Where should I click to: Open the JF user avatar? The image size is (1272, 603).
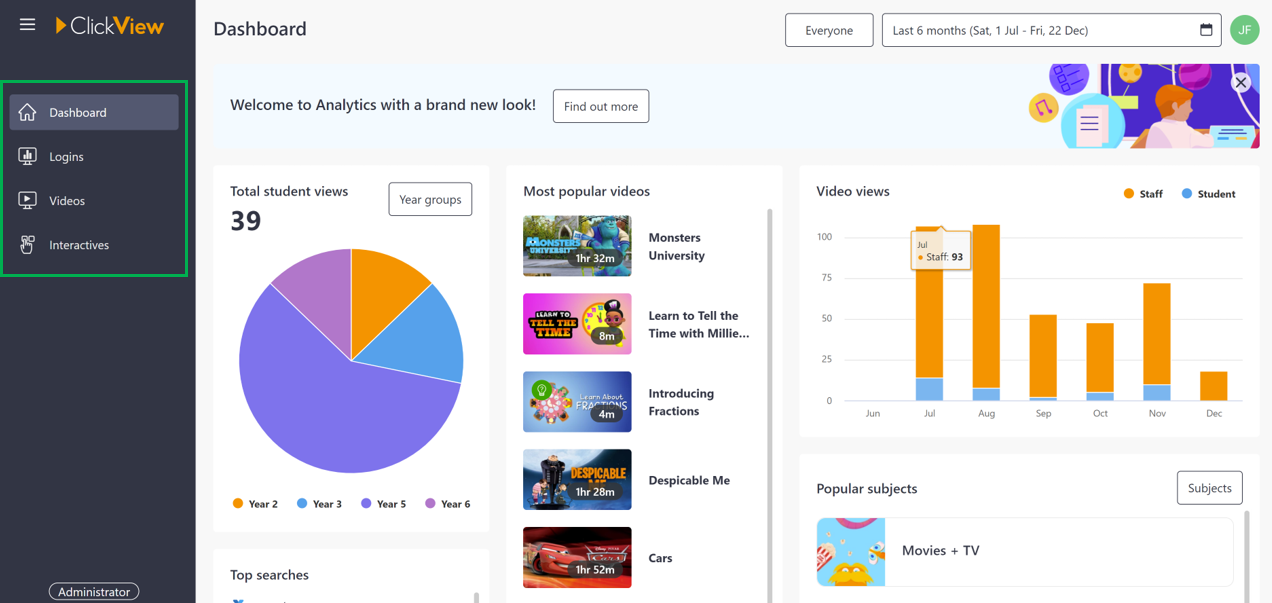click(x=1244, y=30)
